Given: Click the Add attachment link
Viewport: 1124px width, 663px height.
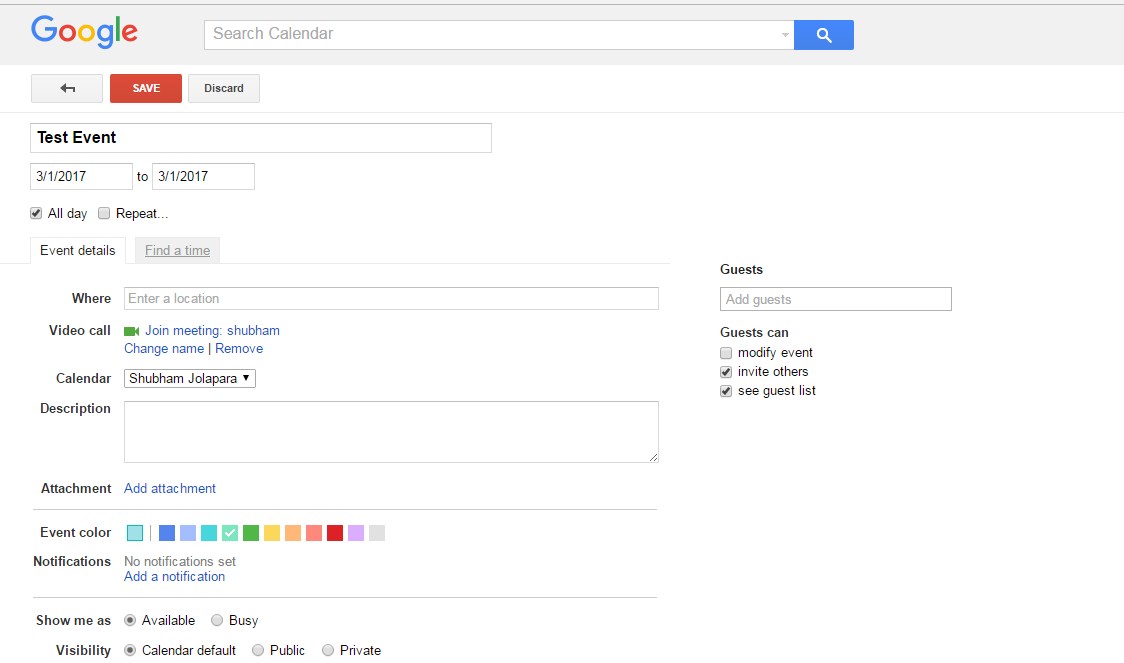Looking at the screenshot, I should 170,489.
